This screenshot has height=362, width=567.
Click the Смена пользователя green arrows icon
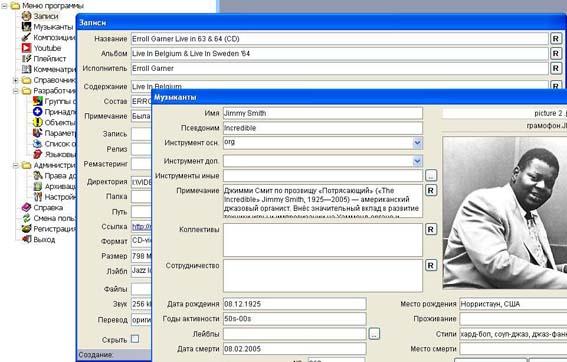tap(26, 218)
